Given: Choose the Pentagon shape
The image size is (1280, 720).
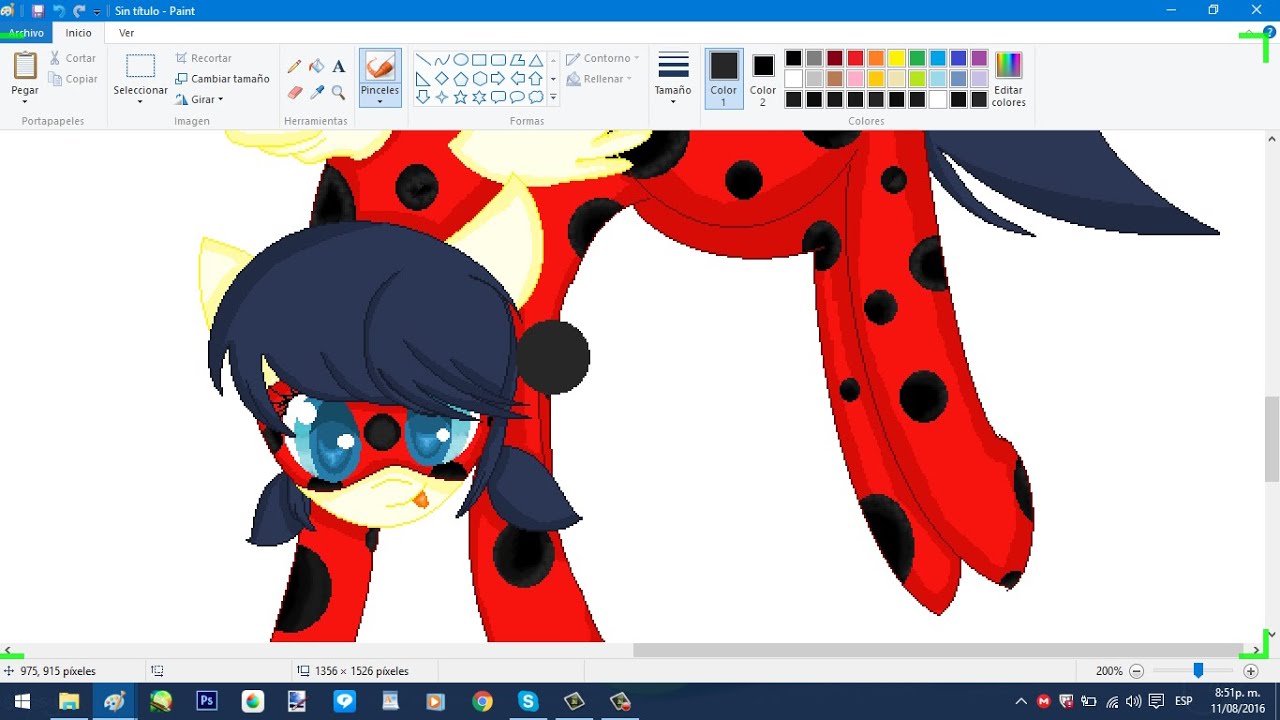Looking at the screenshot, I should point(461,79).
